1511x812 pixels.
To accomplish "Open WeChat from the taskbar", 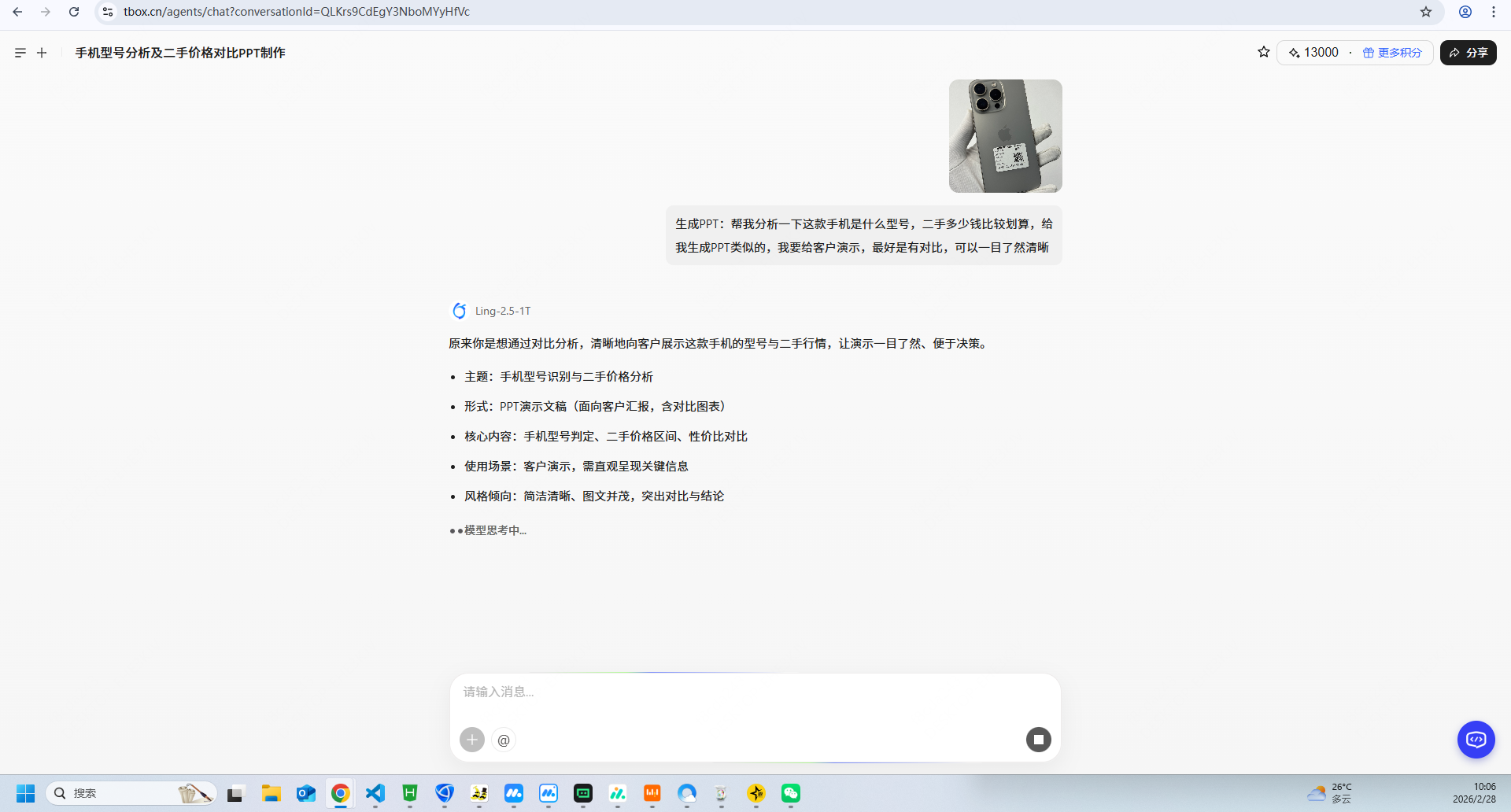I will pyautogui.click(x=790, y=793).
